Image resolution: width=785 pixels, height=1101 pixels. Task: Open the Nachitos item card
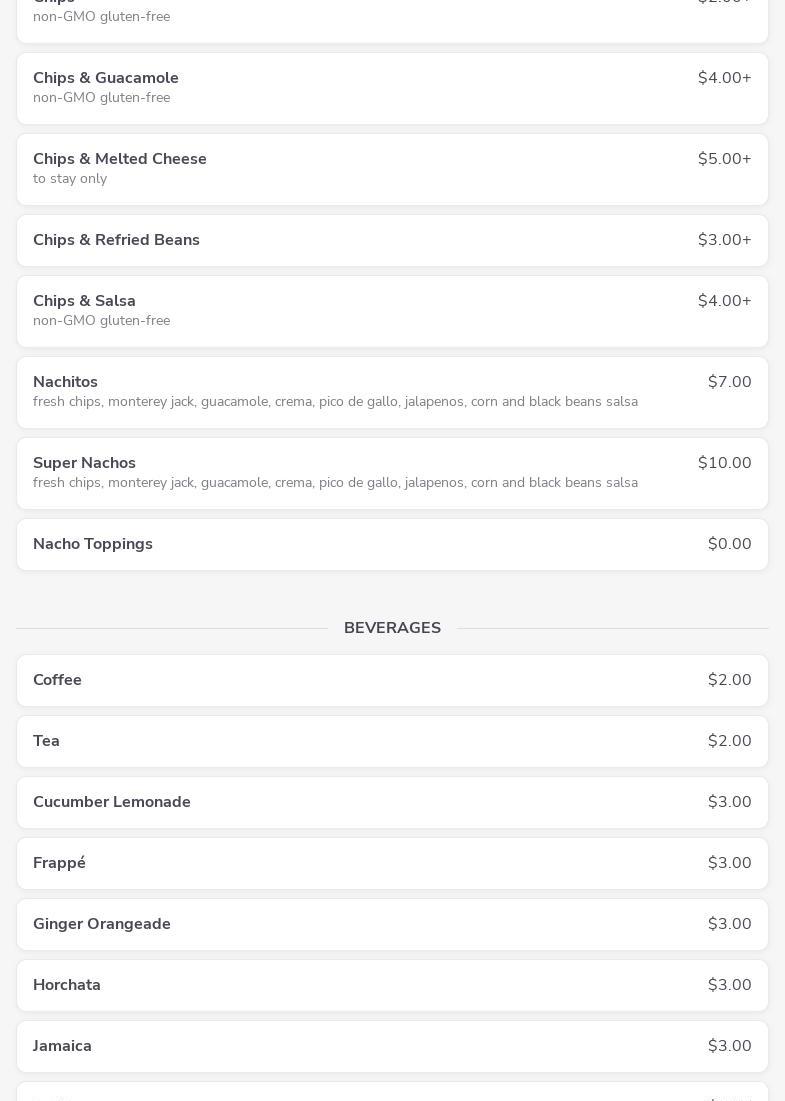pyautogui.click(x=66, y=382)
